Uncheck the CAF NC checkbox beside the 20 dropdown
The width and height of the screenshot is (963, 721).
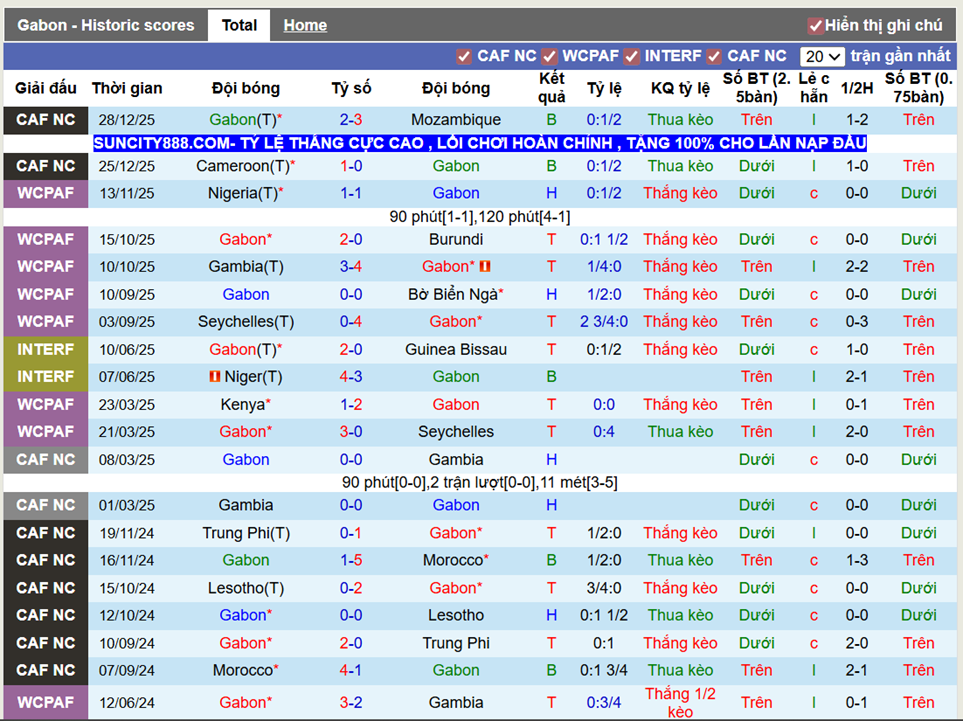(x=714, y=57)
